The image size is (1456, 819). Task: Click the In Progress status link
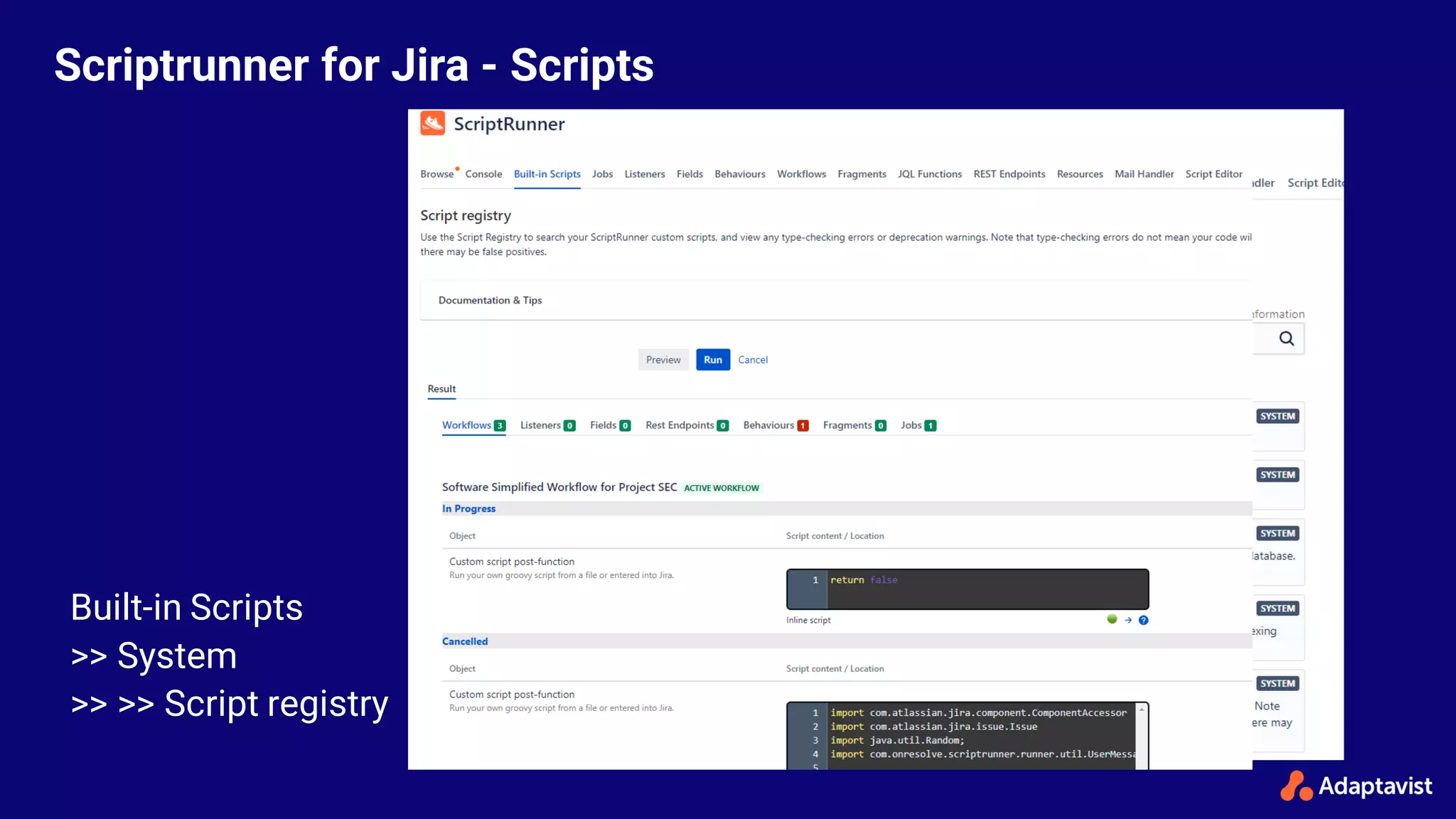coord(469,508)
